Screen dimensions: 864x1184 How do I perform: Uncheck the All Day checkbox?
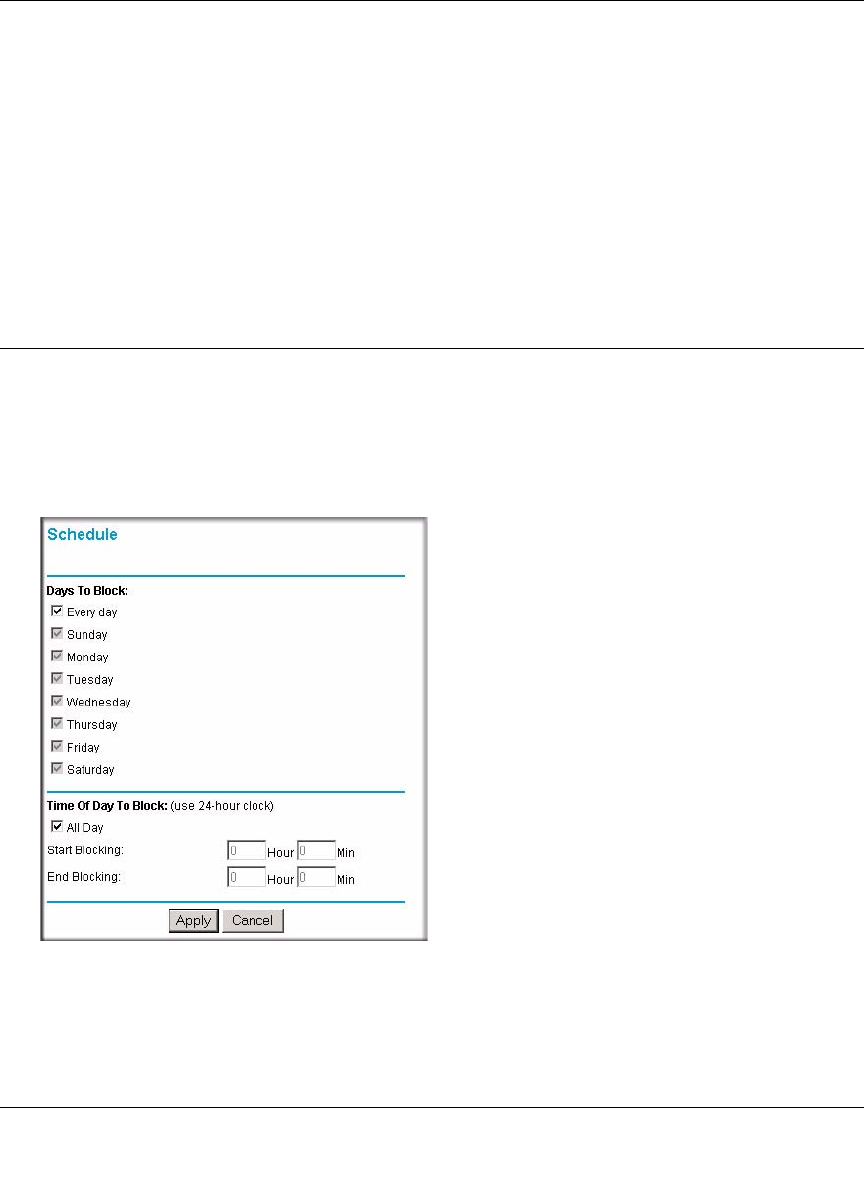57,827
